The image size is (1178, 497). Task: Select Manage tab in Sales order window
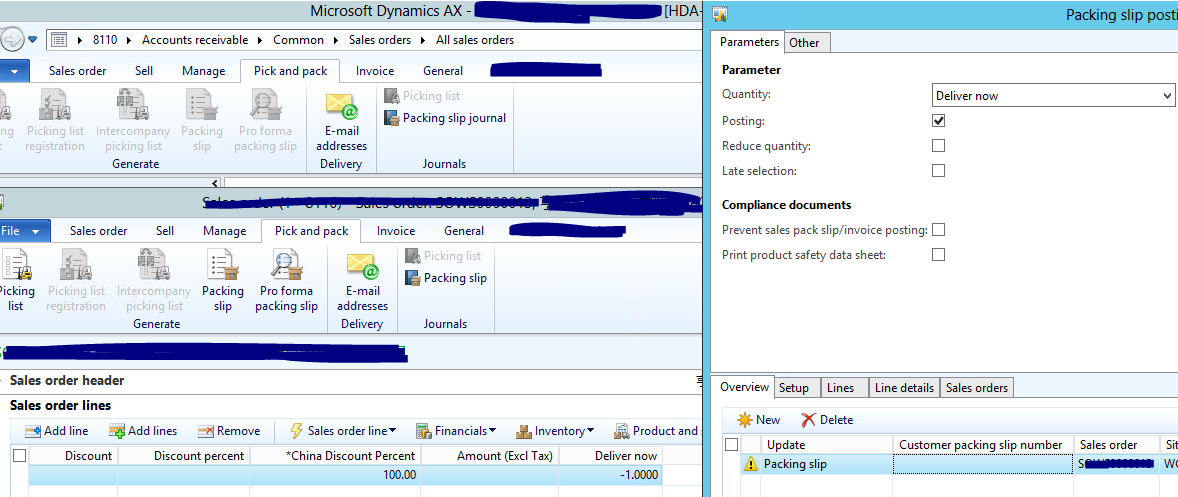tap(224, 230)
